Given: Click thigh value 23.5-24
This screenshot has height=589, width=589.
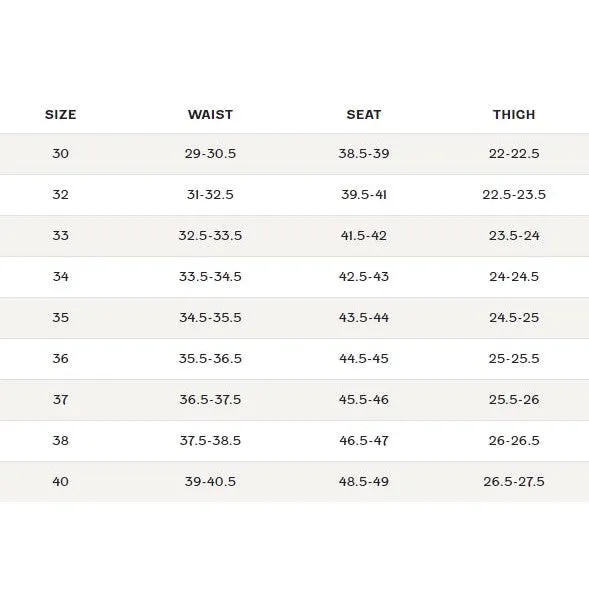Looking at the screenshot, I should point(514,236).
